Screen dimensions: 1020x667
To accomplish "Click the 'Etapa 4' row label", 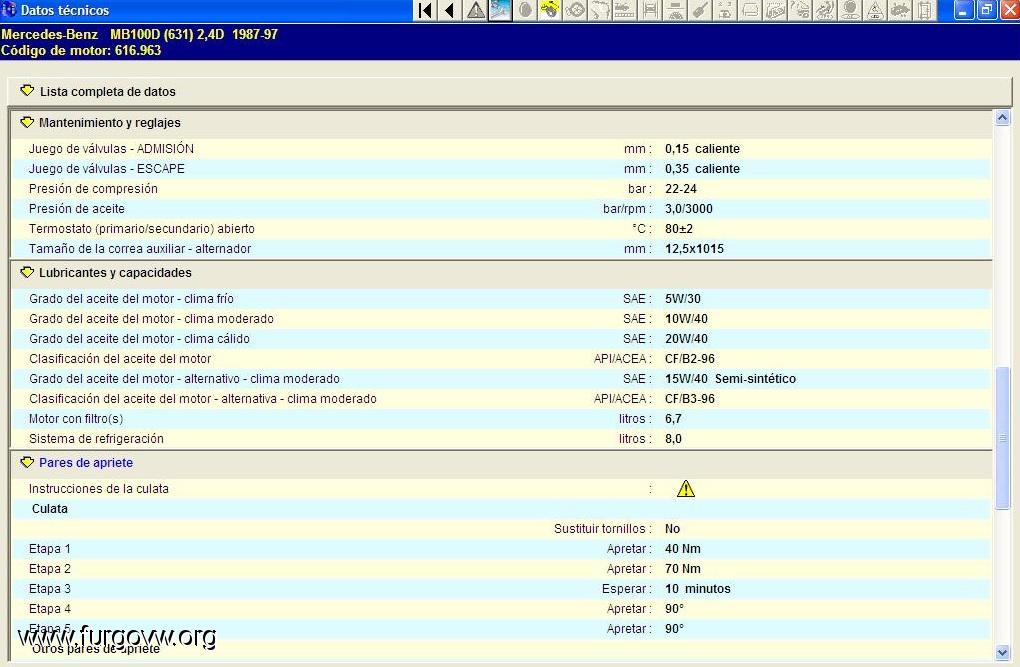I will [x=49, y=609].
